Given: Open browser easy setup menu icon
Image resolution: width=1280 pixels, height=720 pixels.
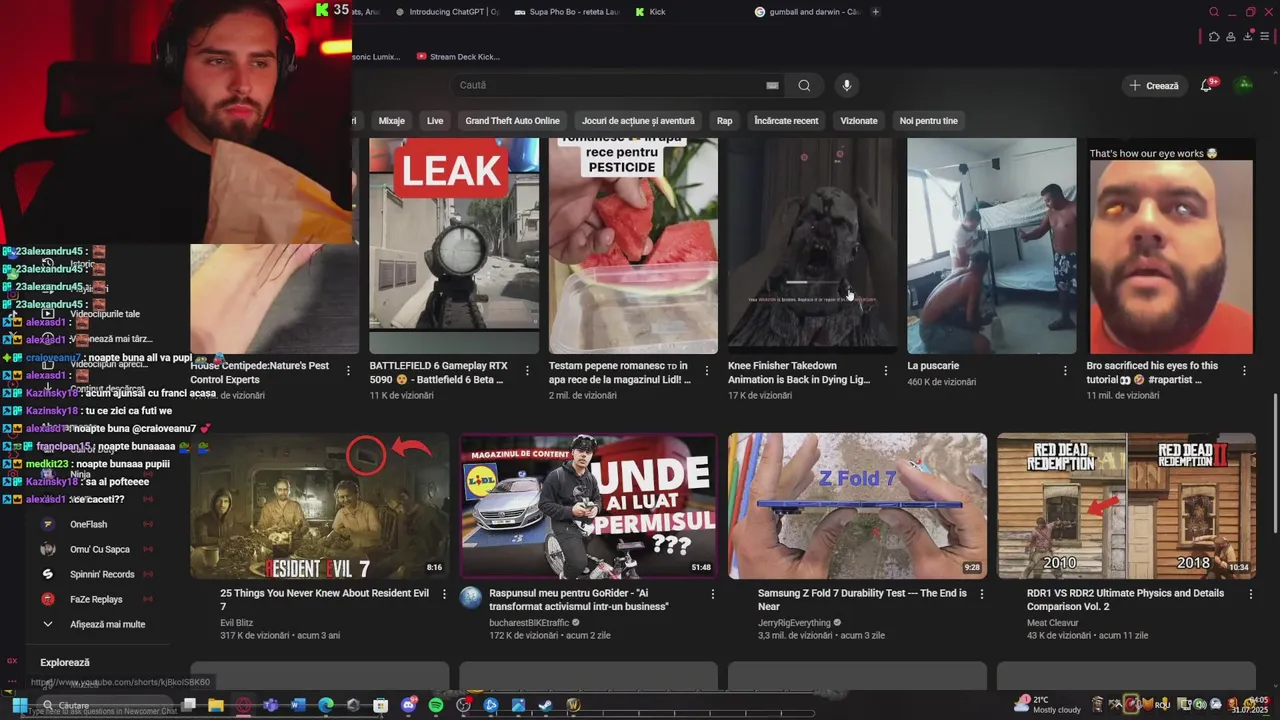Looking at the screenshot, I should pyautogui.click(x=1265, y=37).
